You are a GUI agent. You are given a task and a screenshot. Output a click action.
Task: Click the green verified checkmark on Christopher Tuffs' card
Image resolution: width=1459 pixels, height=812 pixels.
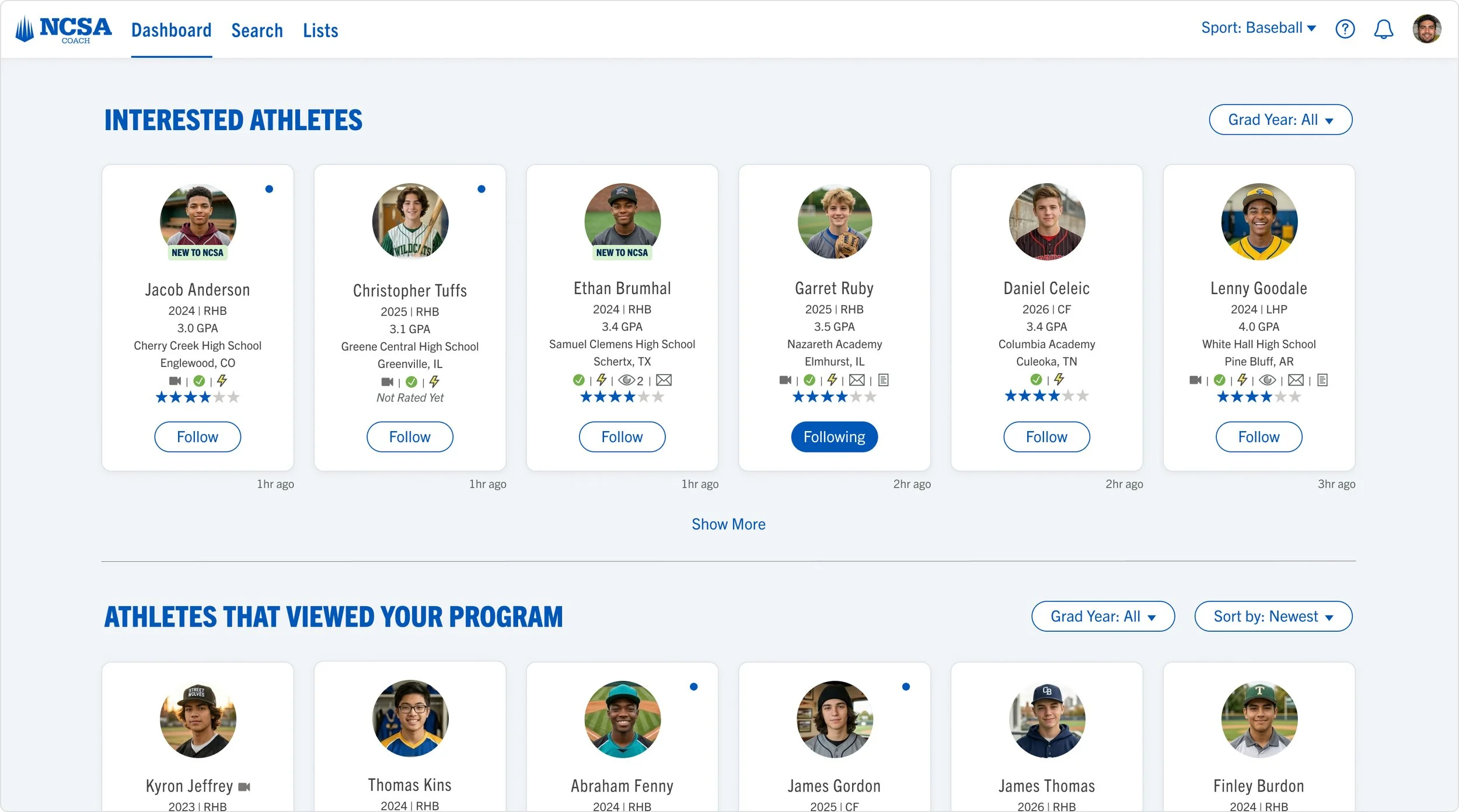pyautogui.click(x=411, y=382)
